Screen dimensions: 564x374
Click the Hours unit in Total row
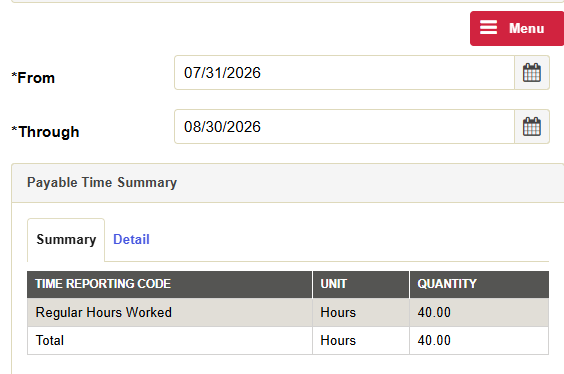click(338, 341)
